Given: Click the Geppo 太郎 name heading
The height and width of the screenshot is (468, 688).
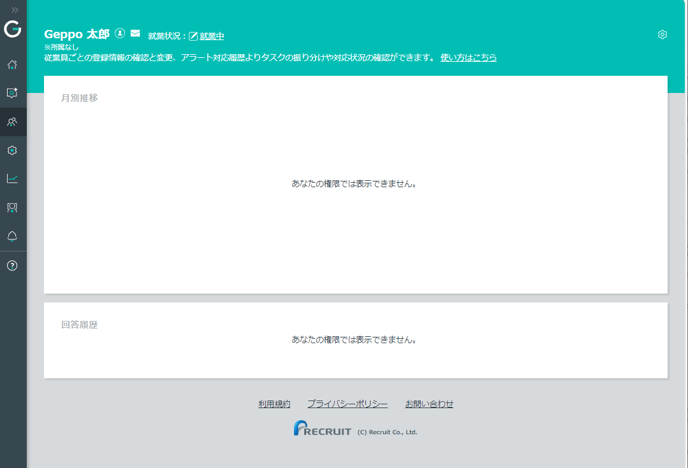Looking at the screenshot, I should pos(77,34).
